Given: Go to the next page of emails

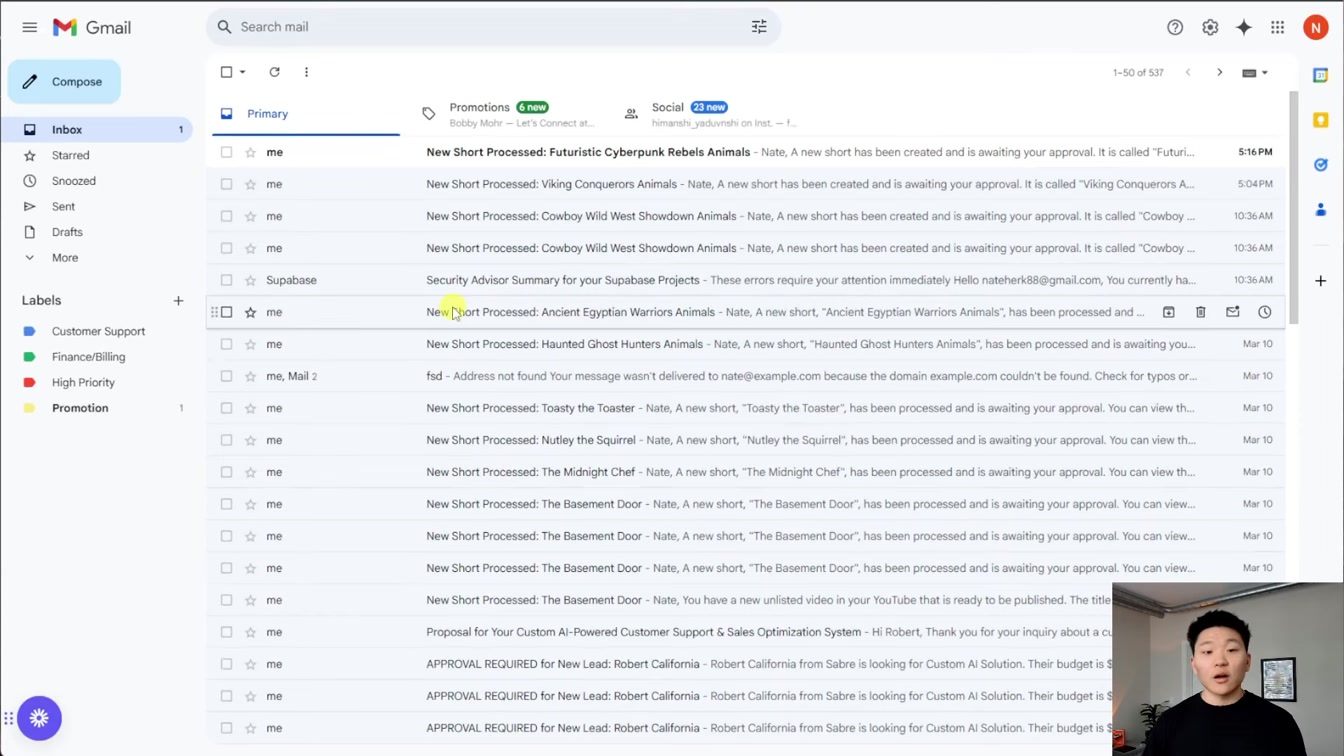Looking at the screenshot, I should [1219, 72].
